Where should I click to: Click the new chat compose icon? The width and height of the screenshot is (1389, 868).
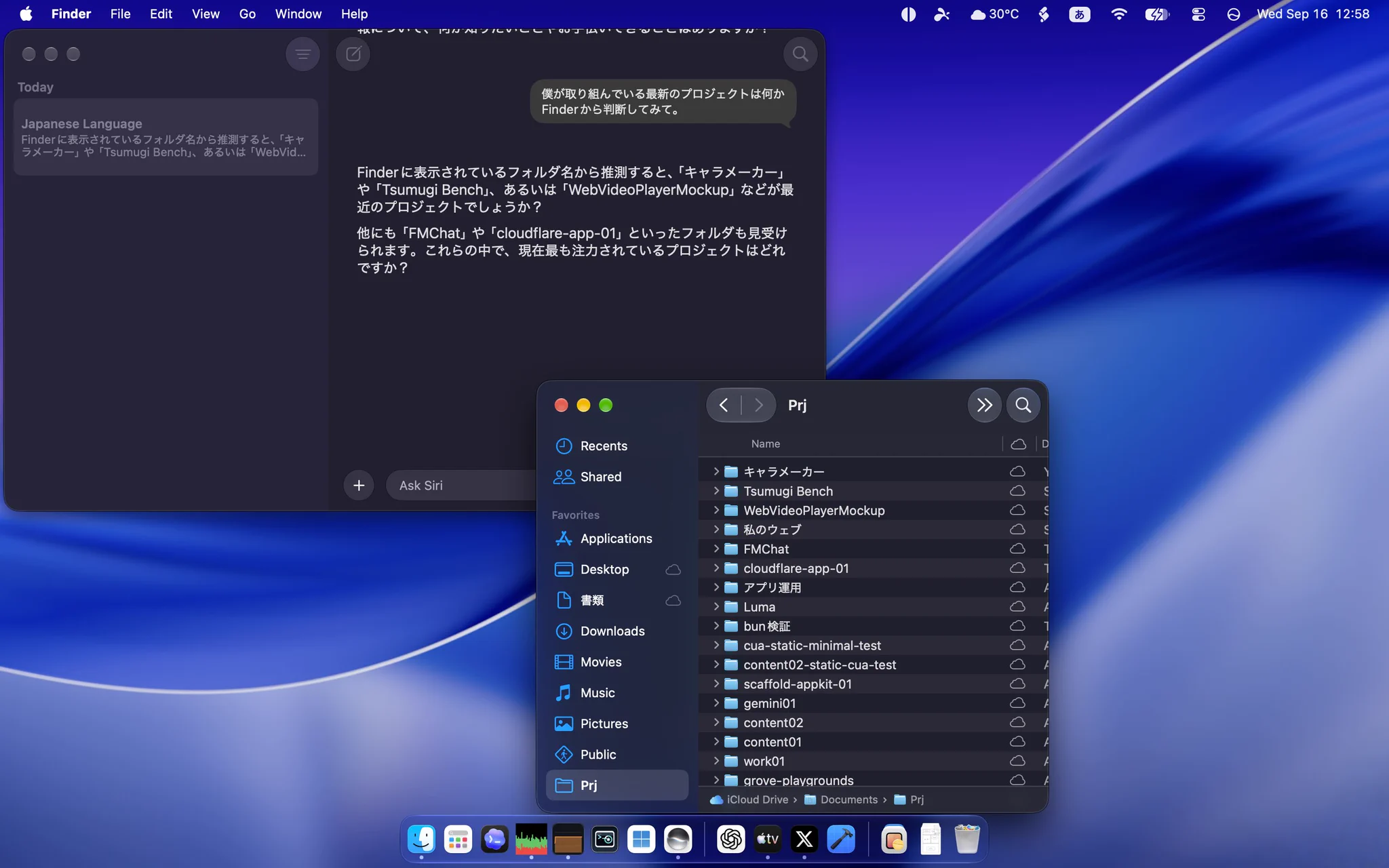point(353,54)
